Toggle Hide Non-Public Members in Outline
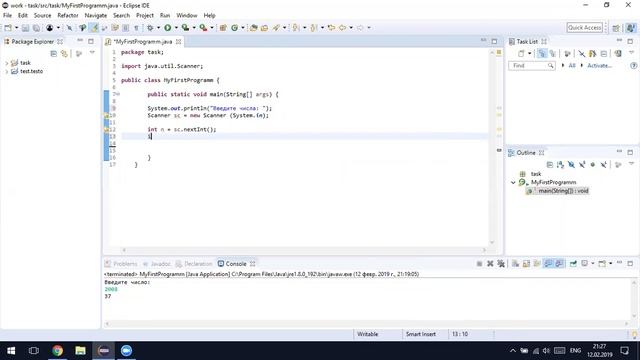Screen dimensions: 640x360 coord(593,164)
